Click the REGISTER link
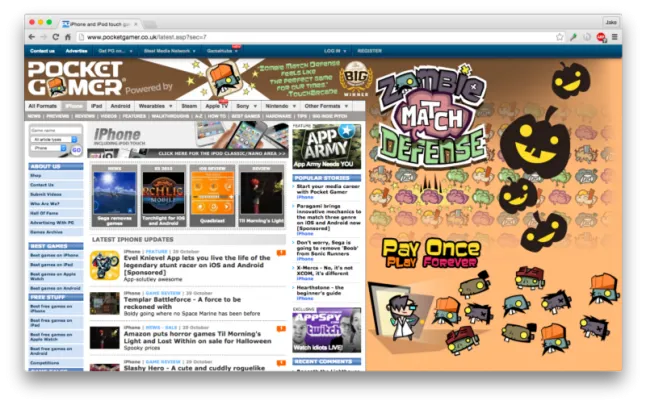The image size is (646, 405). 370,51
